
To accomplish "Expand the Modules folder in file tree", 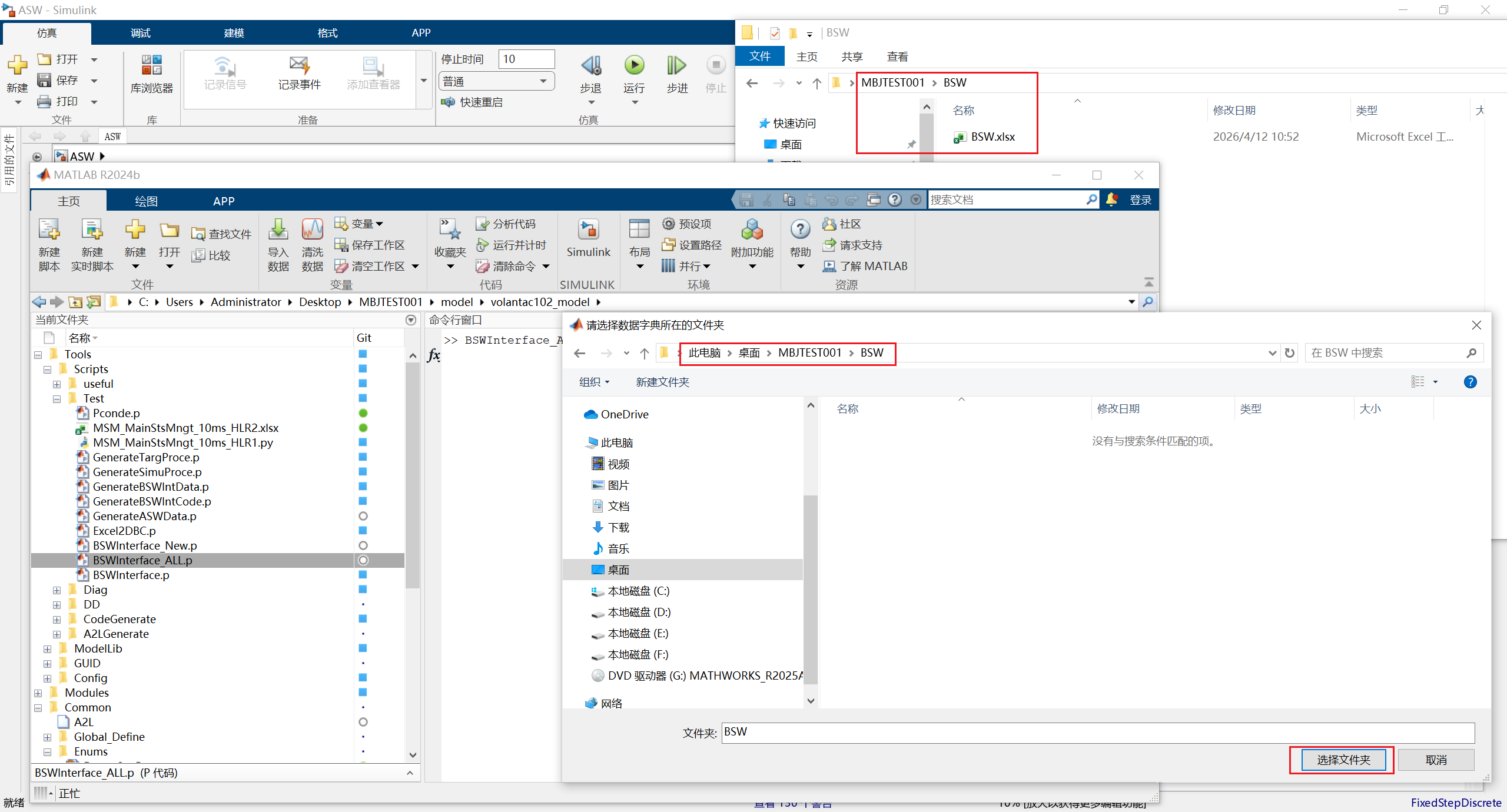I will coord(38,693).
